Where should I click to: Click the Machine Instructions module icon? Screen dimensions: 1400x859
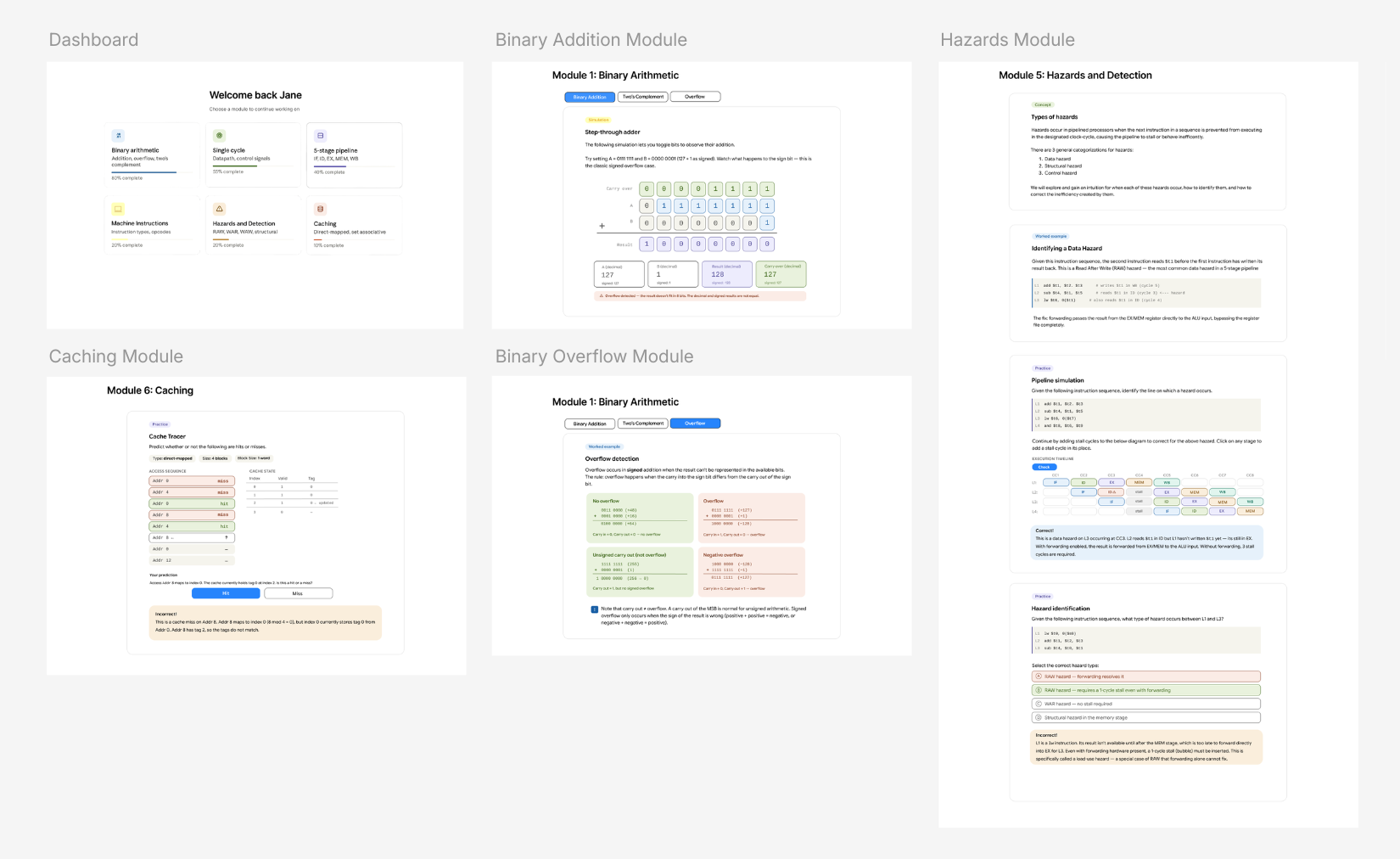click(118, 209)
